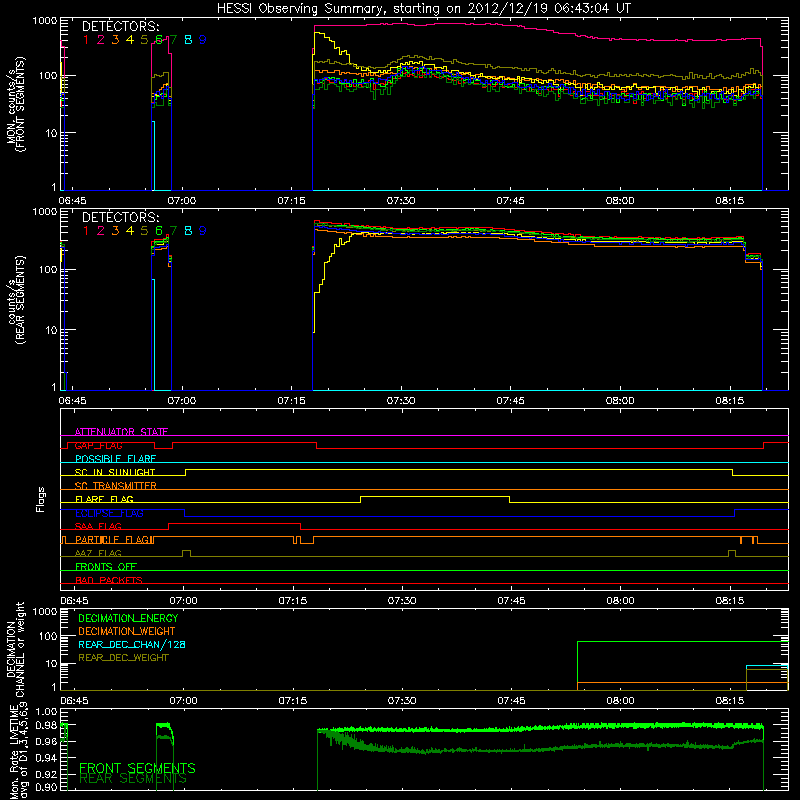Click 07:30 tick under front segments plot
Viewport: 800px width, 800px height.
(x=401, y=201)
